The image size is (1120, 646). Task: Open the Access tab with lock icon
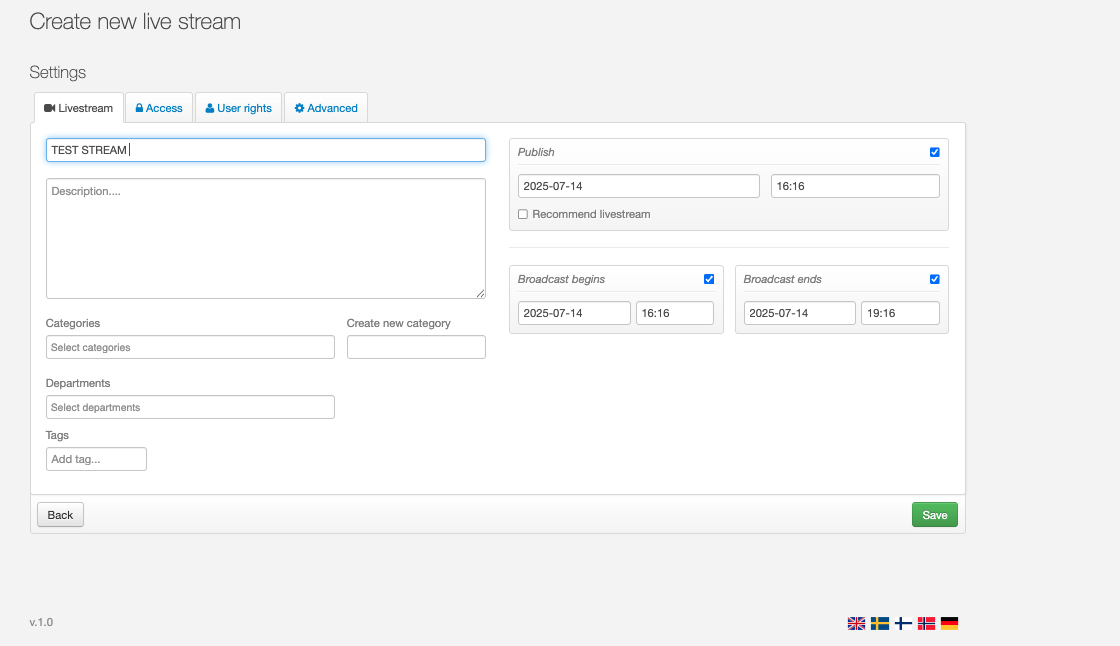pos(159,108)
